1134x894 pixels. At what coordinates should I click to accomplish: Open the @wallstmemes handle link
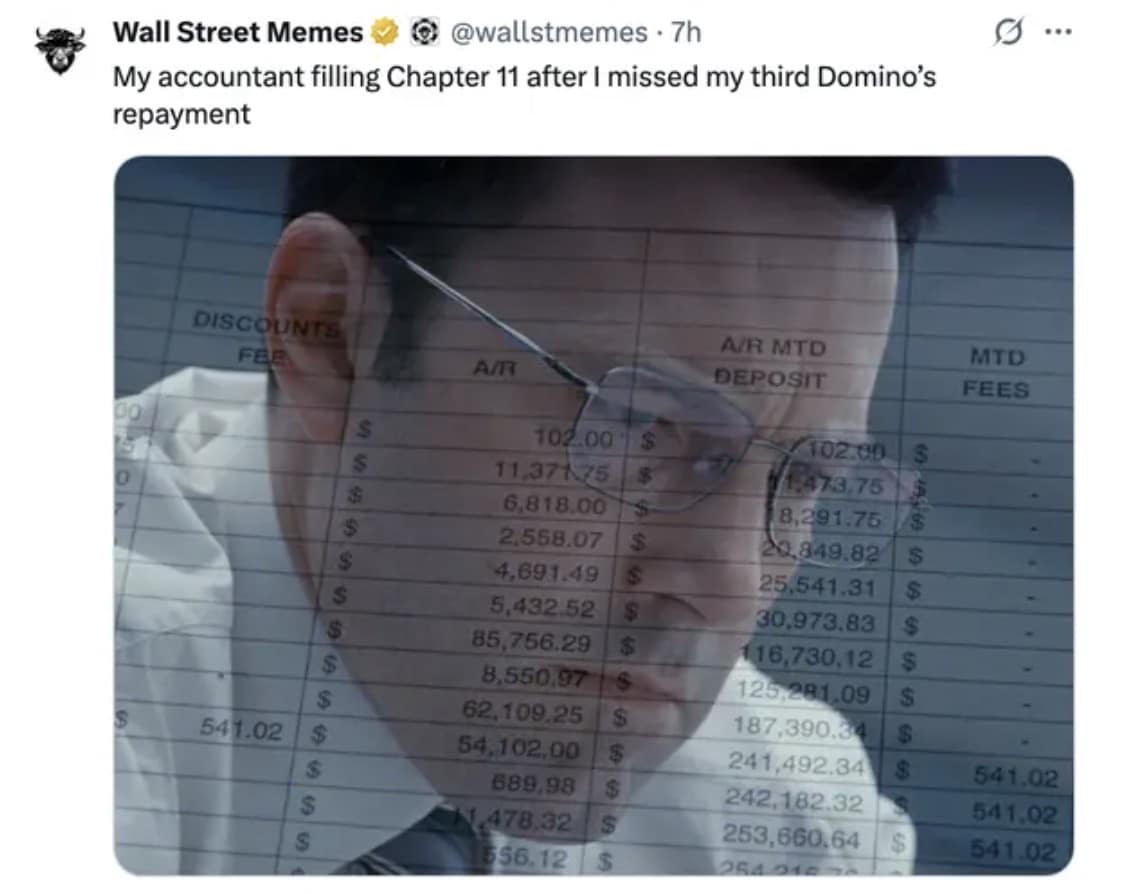pos(549,33)
